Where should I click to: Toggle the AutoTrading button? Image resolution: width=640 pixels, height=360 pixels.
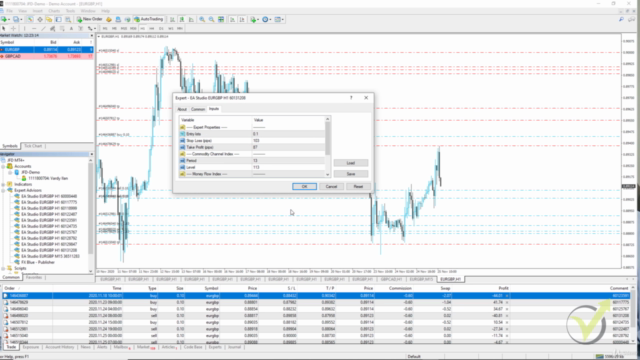click(x=149, y=19)
